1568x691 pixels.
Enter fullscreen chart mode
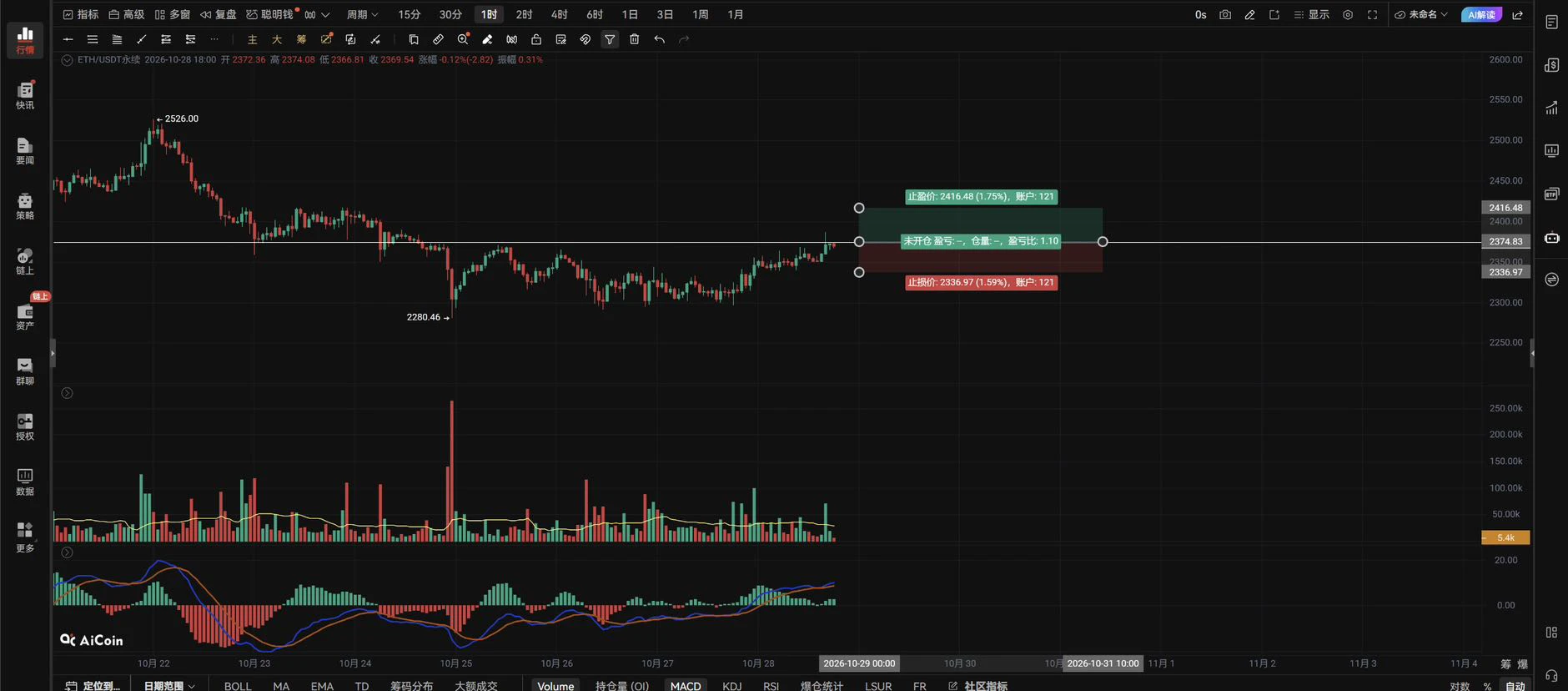tap(1372, 15)
